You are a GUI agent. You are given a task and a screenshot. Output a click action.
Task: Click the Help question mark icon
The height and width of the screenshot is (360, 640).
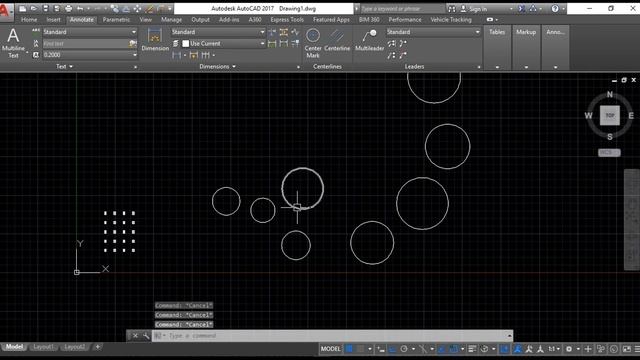click(555, 8)
